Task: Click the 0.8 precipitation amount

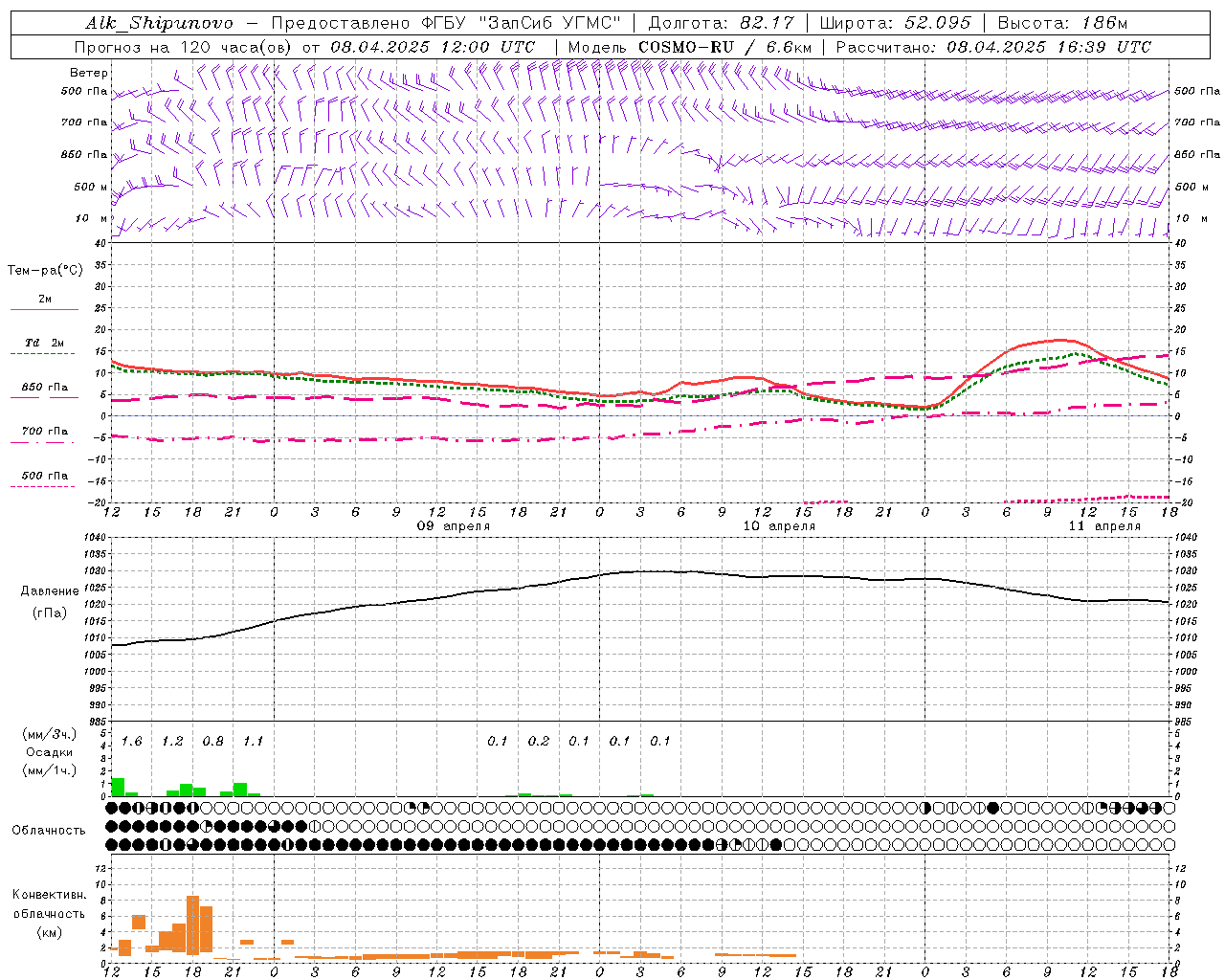Action: [212, 742]
